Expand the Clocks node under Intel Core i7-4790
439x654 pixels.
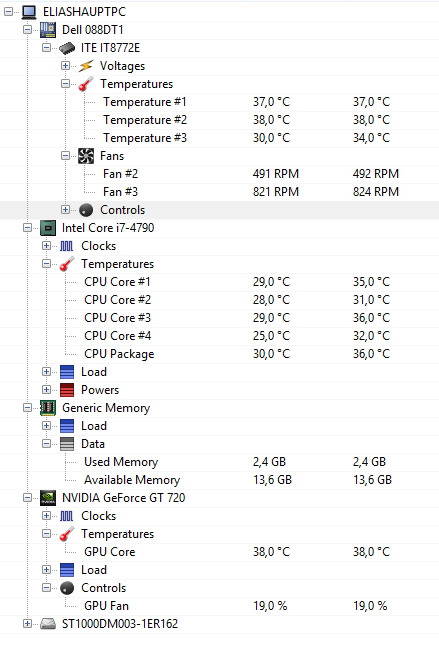coord(46,246)
